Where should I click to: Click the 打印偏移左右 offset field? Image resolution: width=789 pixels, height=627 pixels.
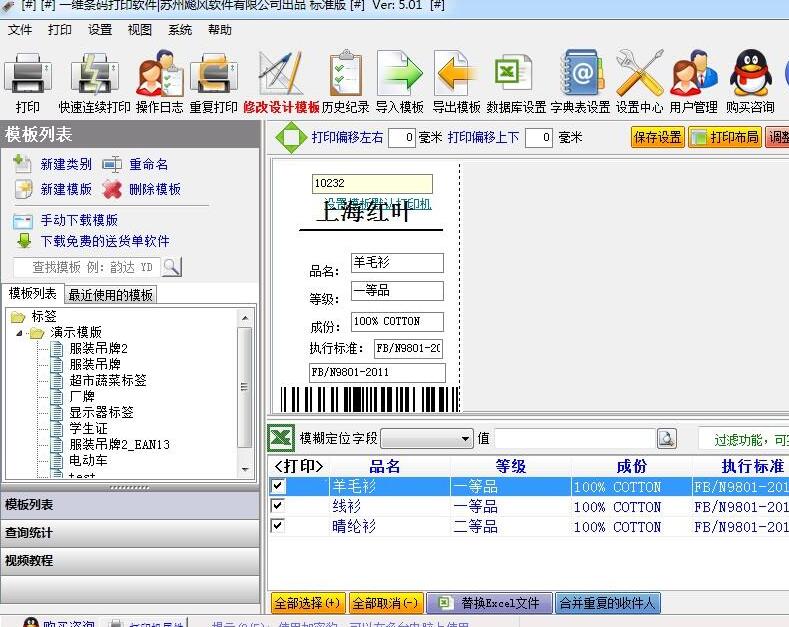[x=402, y=137]
